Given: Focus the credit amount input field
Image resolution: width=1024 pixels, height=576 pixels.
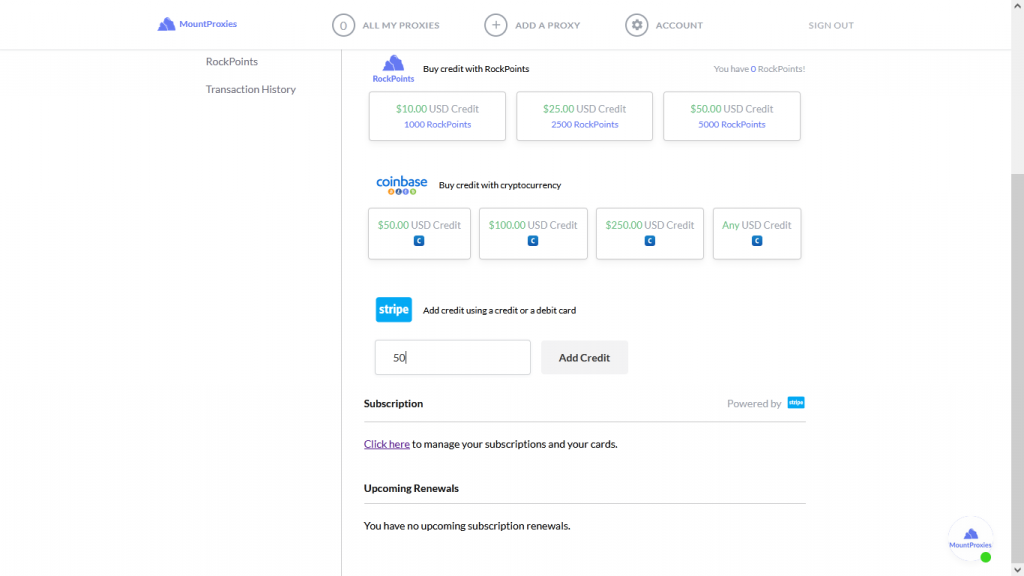Looking at the screenshot, I should click(x=453, y=357).
